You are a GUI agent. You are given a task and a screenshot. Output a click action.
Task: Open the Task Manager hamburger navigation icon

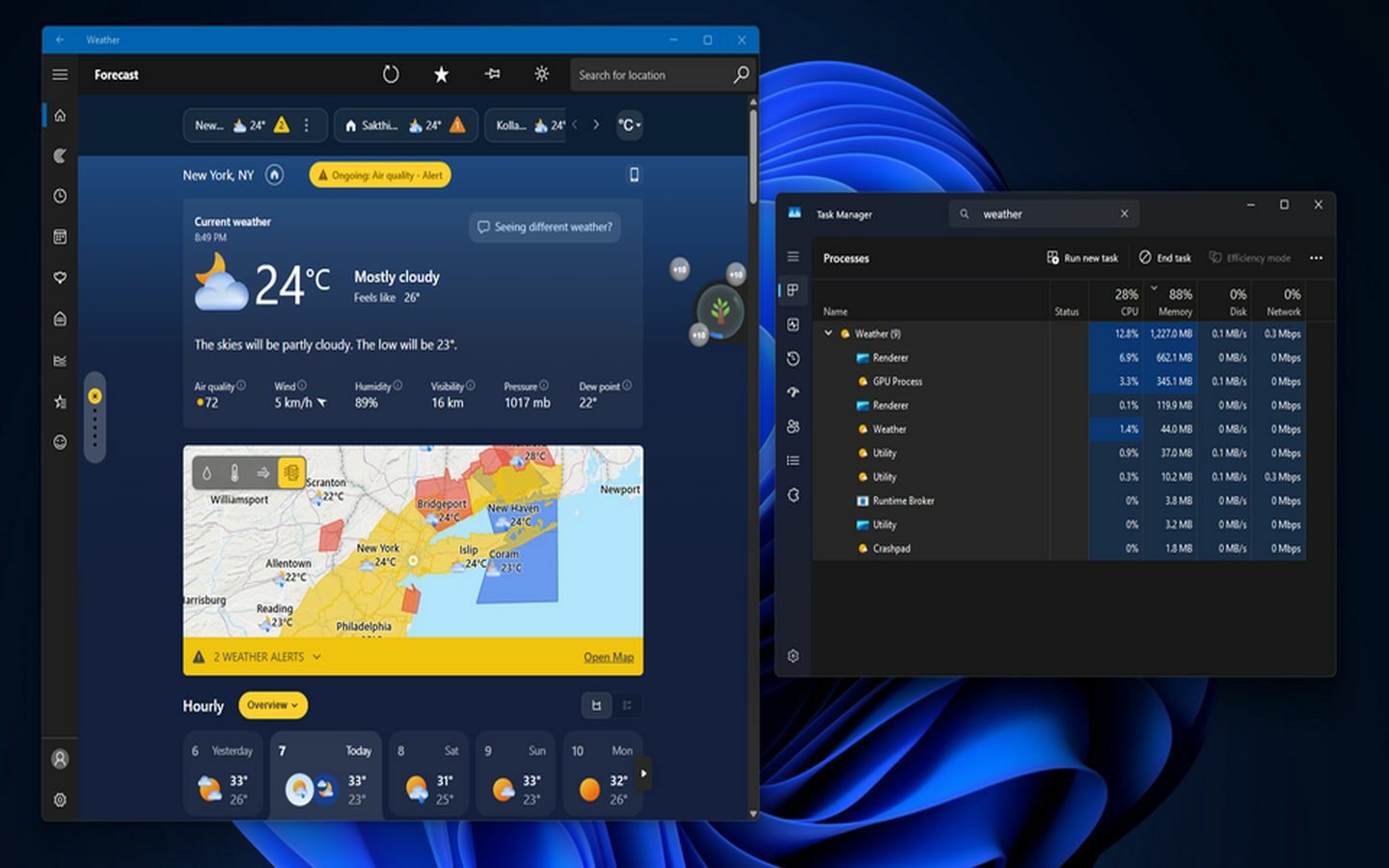(x=793, y=257)
